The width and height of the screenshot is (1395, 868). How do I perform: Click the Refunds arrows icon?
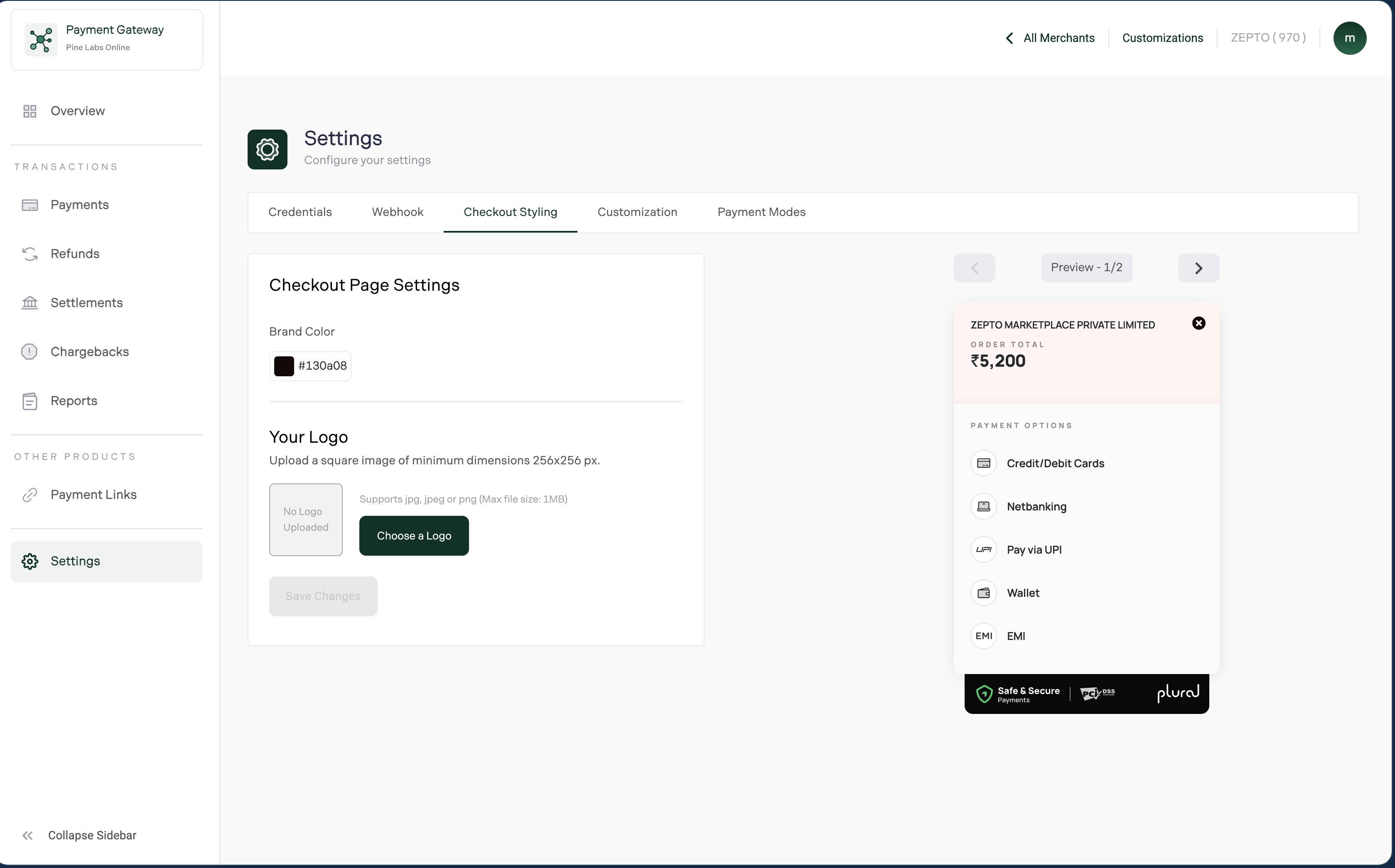[30, 254]
